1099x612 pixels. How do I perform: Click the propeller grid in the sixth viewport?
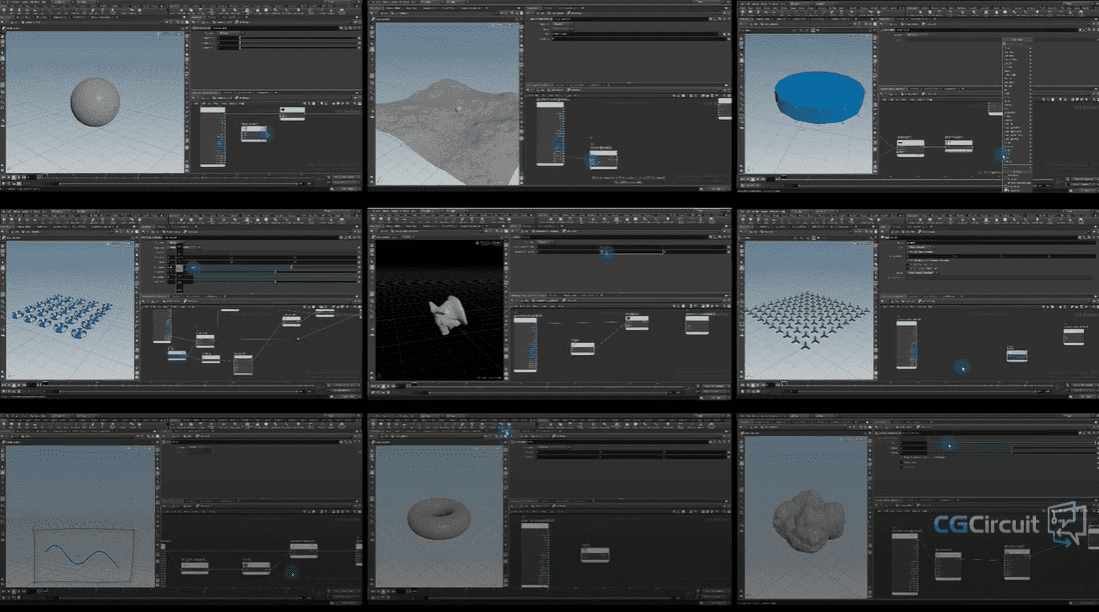pos(807,319)
